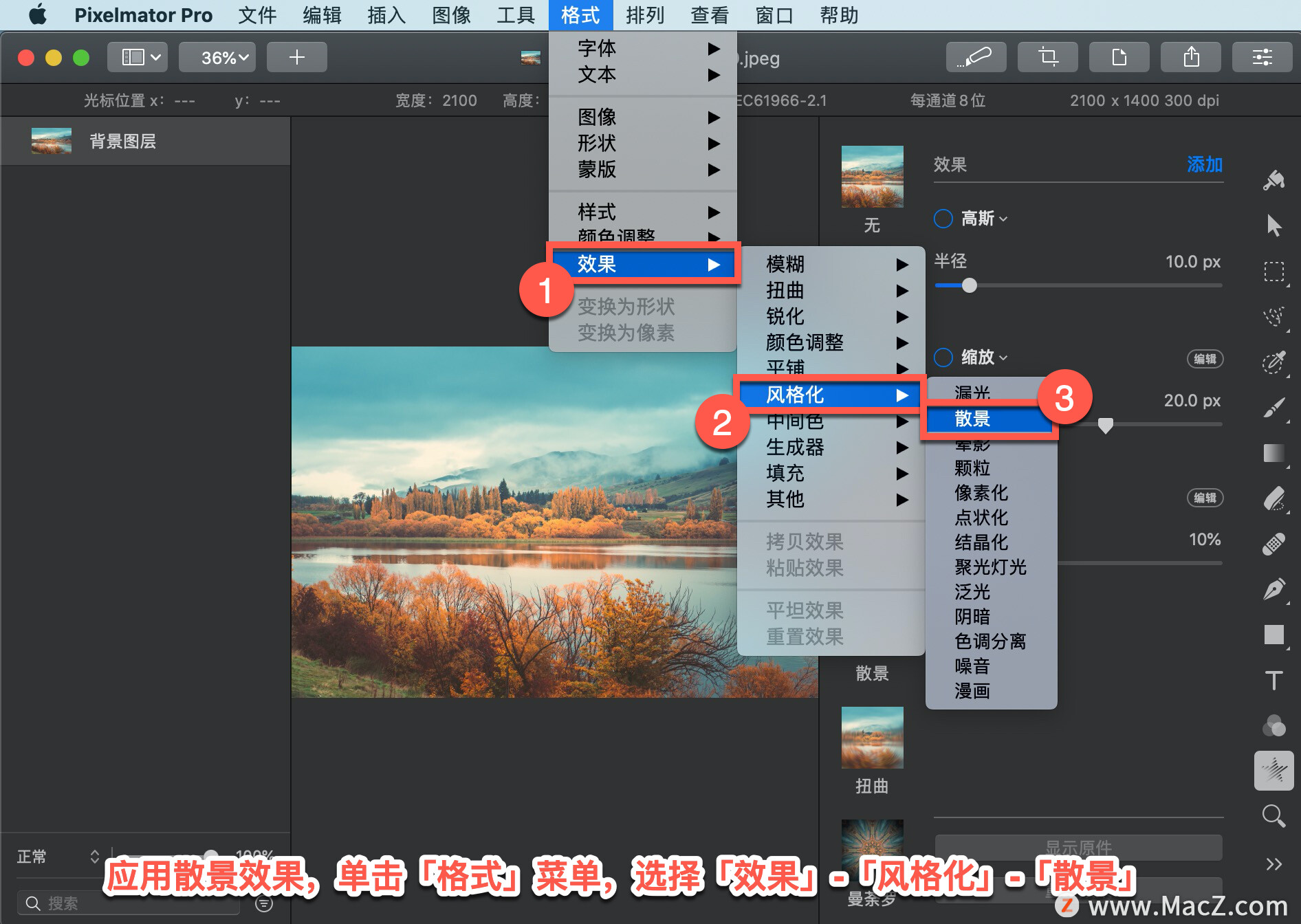Open the 图像 submenu in 格式 menu

(x=643, y=117)
